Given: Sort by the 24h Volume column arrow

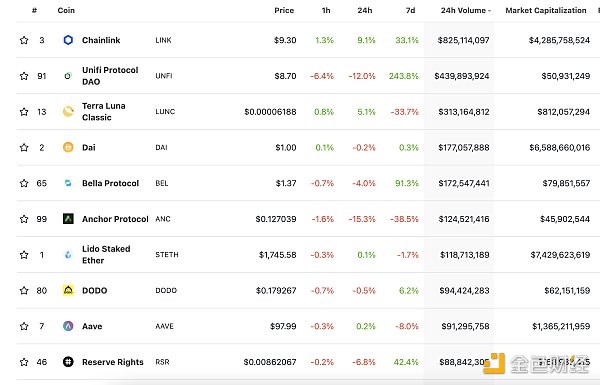Looking at the screenshot, I should click(489, 11).
